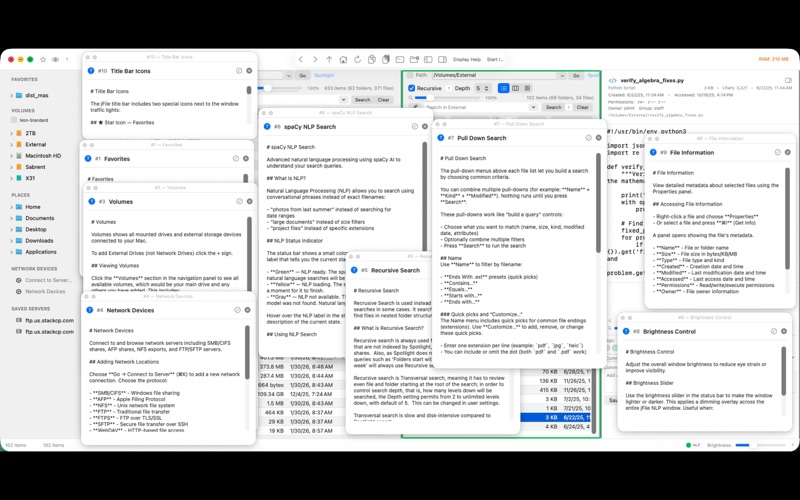The height and width of the screenshot is (500, 800).
Task: Click Clear button in the right file pane
Action: click(583, 107)
